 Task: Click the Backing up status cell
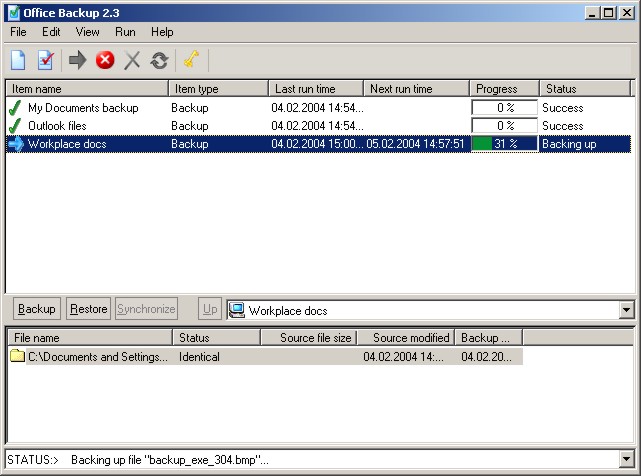pyautogui.click(x=569, y=144)
